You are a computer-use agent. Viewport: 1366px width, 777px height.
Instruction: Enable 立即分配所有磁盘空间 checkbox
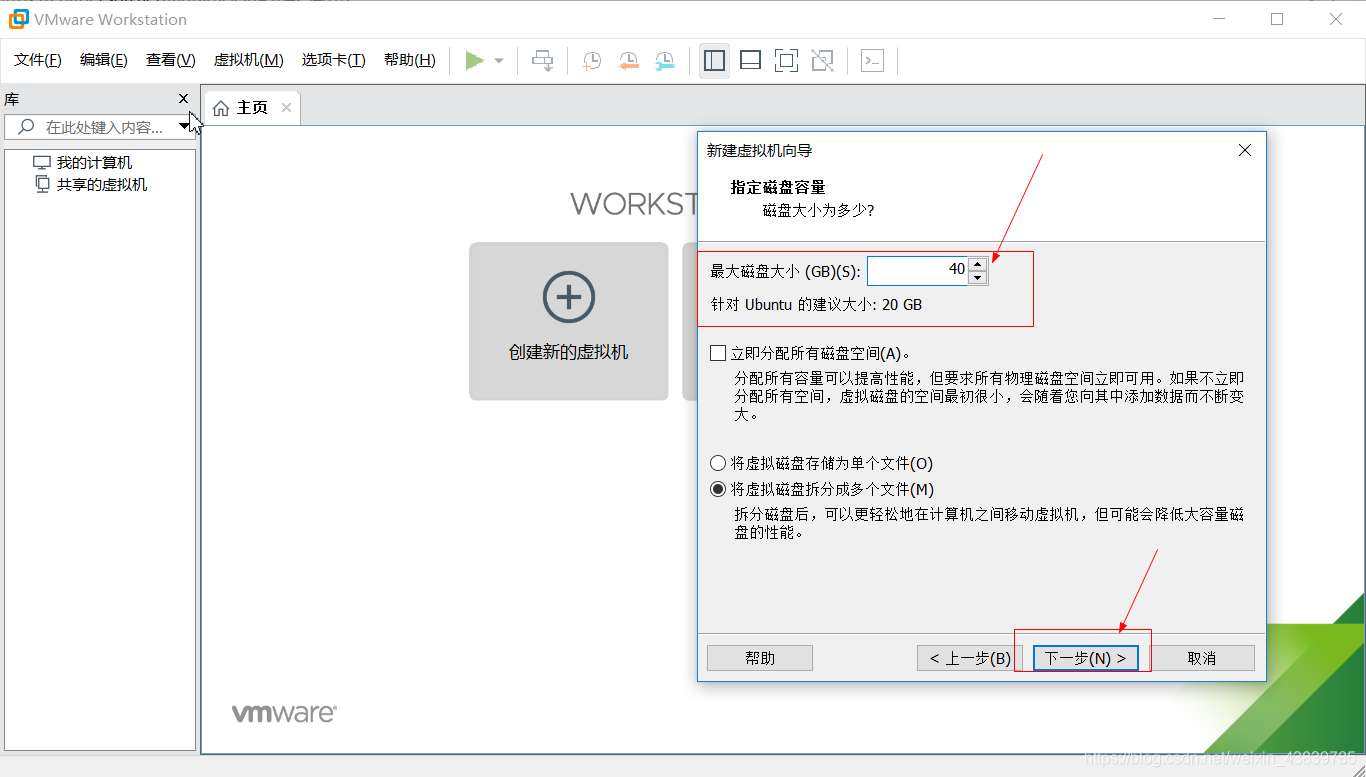tap(717, 352)
